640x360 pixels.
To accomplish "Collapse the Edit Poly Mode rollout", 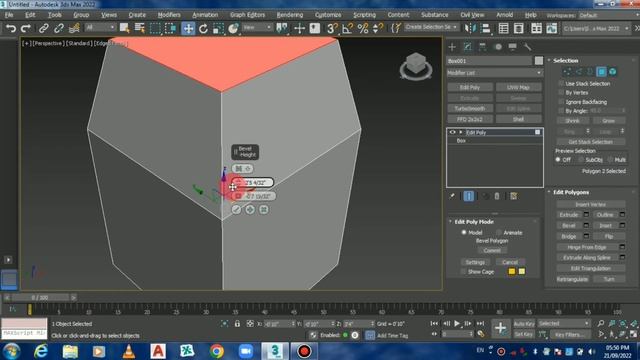I will [474, 222].
